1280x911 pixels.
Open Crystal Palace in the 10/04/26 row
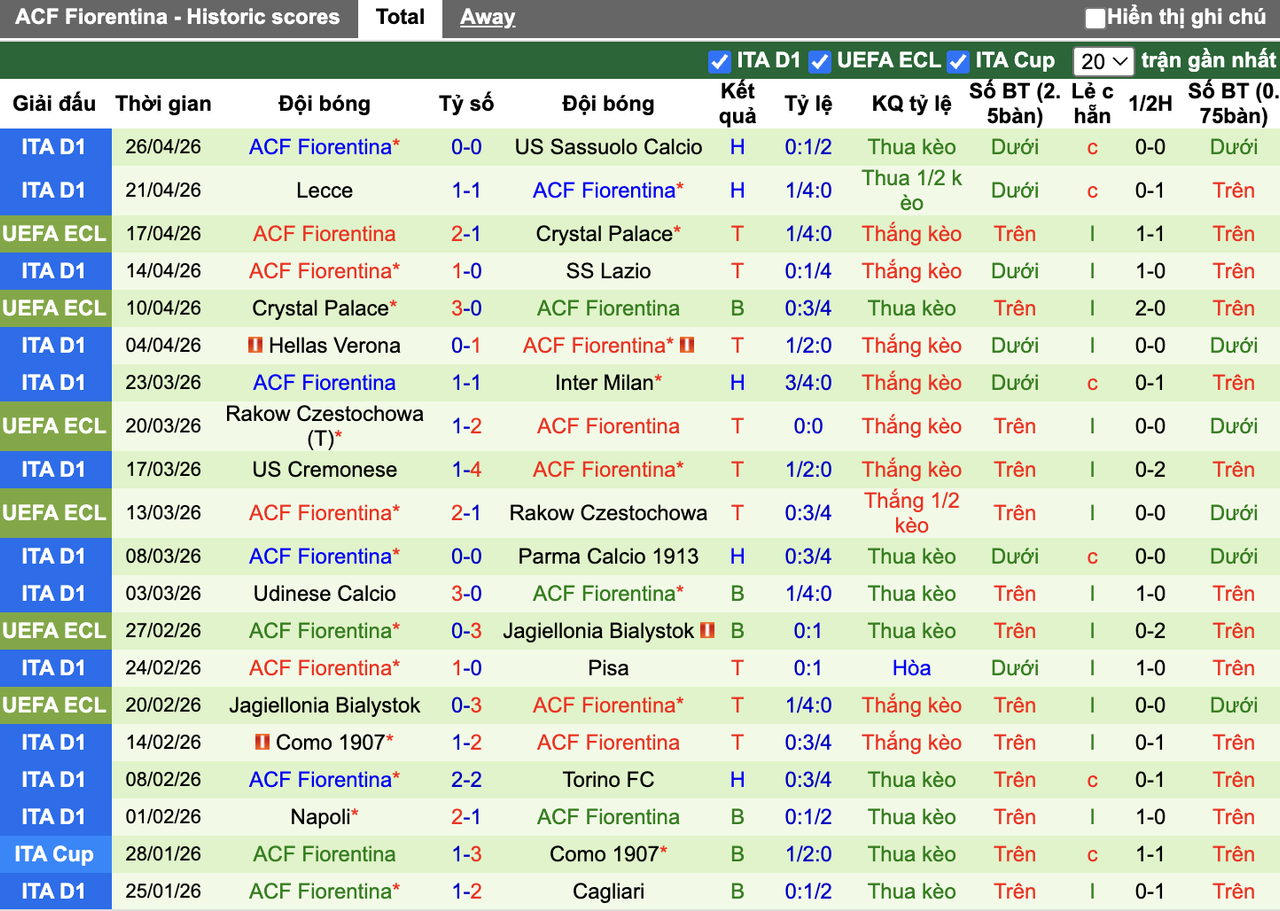(320, 308)
